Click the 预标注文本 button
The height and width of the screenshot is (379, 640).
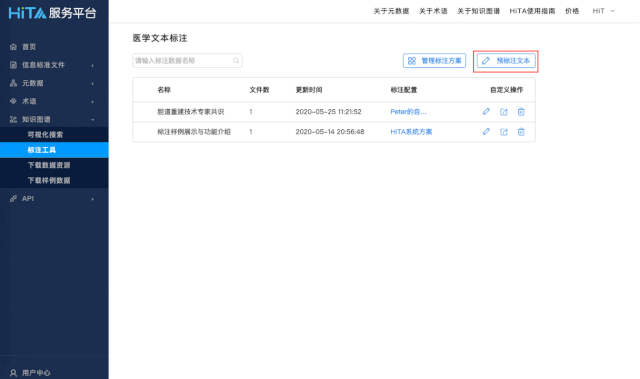[506, 61]
